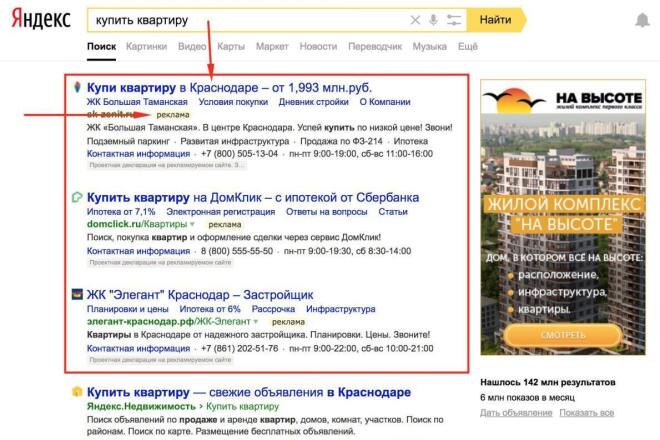Open the Переводчик tab
This screenshot has height=440, width=660.
tap(375, 47)
